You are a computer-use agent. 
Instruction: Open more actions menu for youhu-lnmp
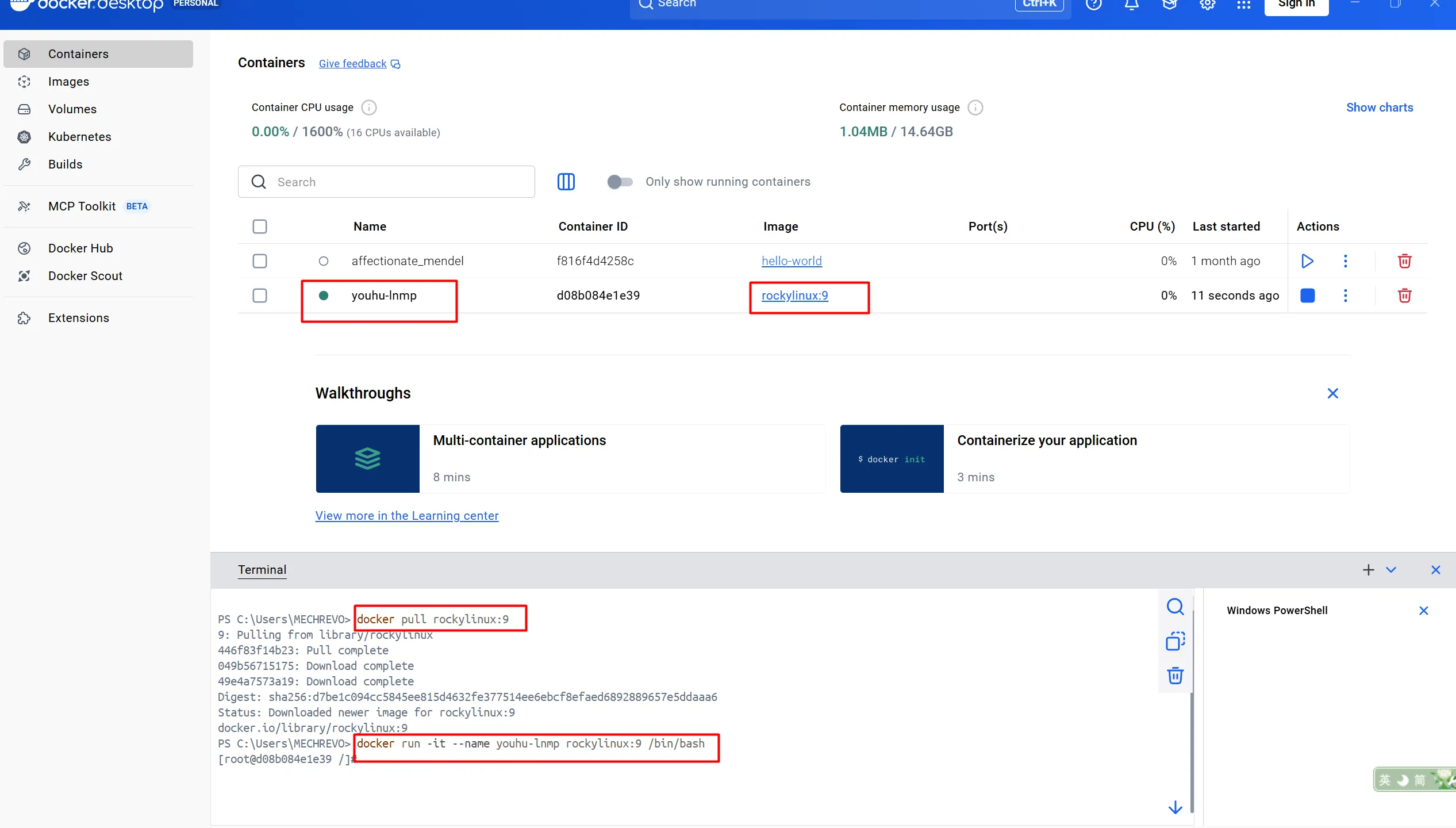[x=1345, y=296]
